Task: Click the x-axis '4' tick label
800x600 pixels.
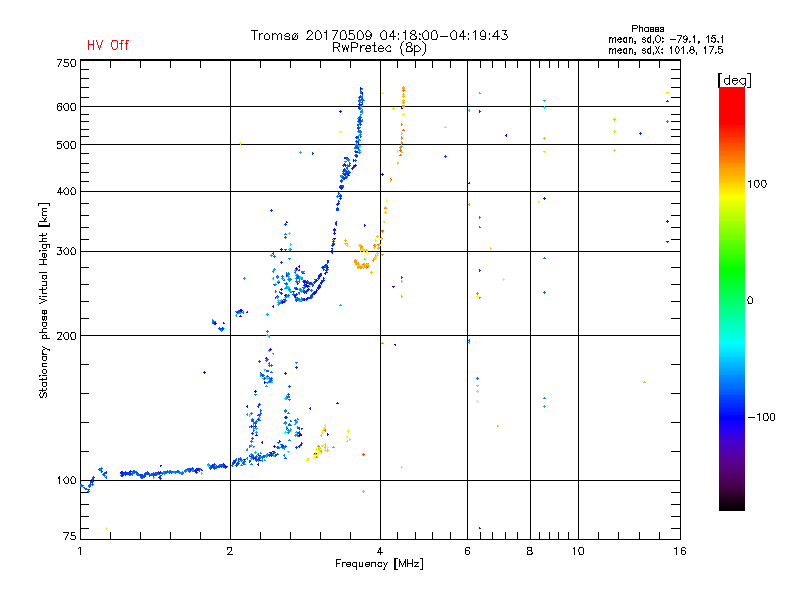Action: click(x=380, y=551)
